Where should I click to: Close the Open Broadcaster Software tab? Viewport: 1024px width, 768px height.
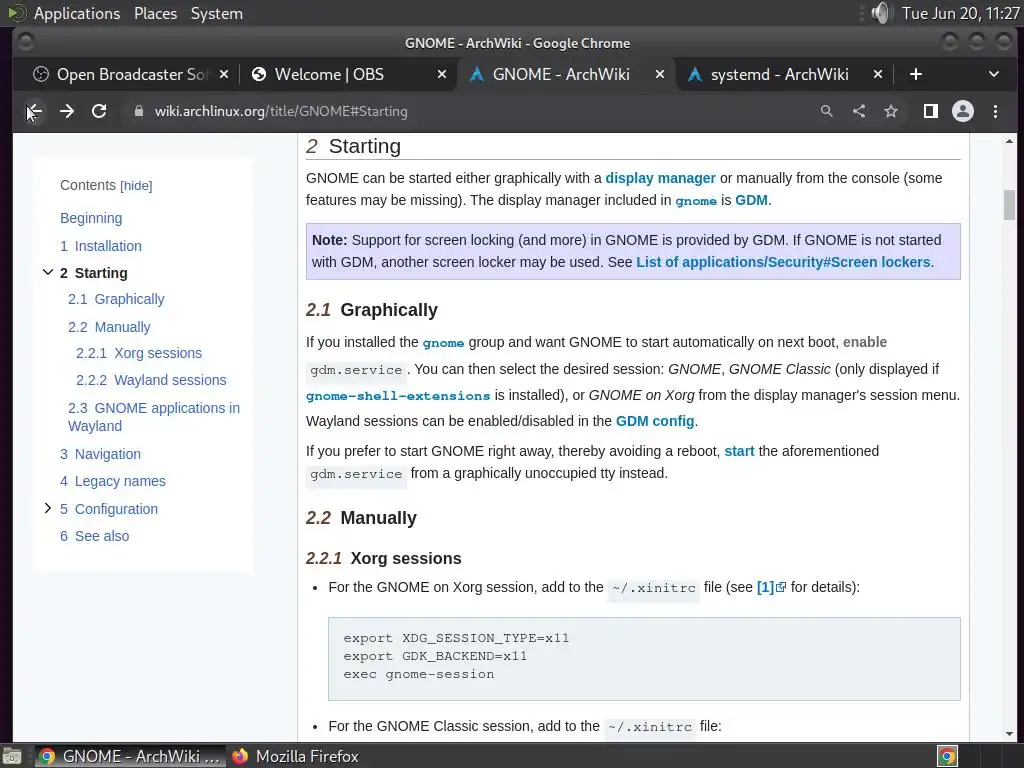click(x=224, y=74)
